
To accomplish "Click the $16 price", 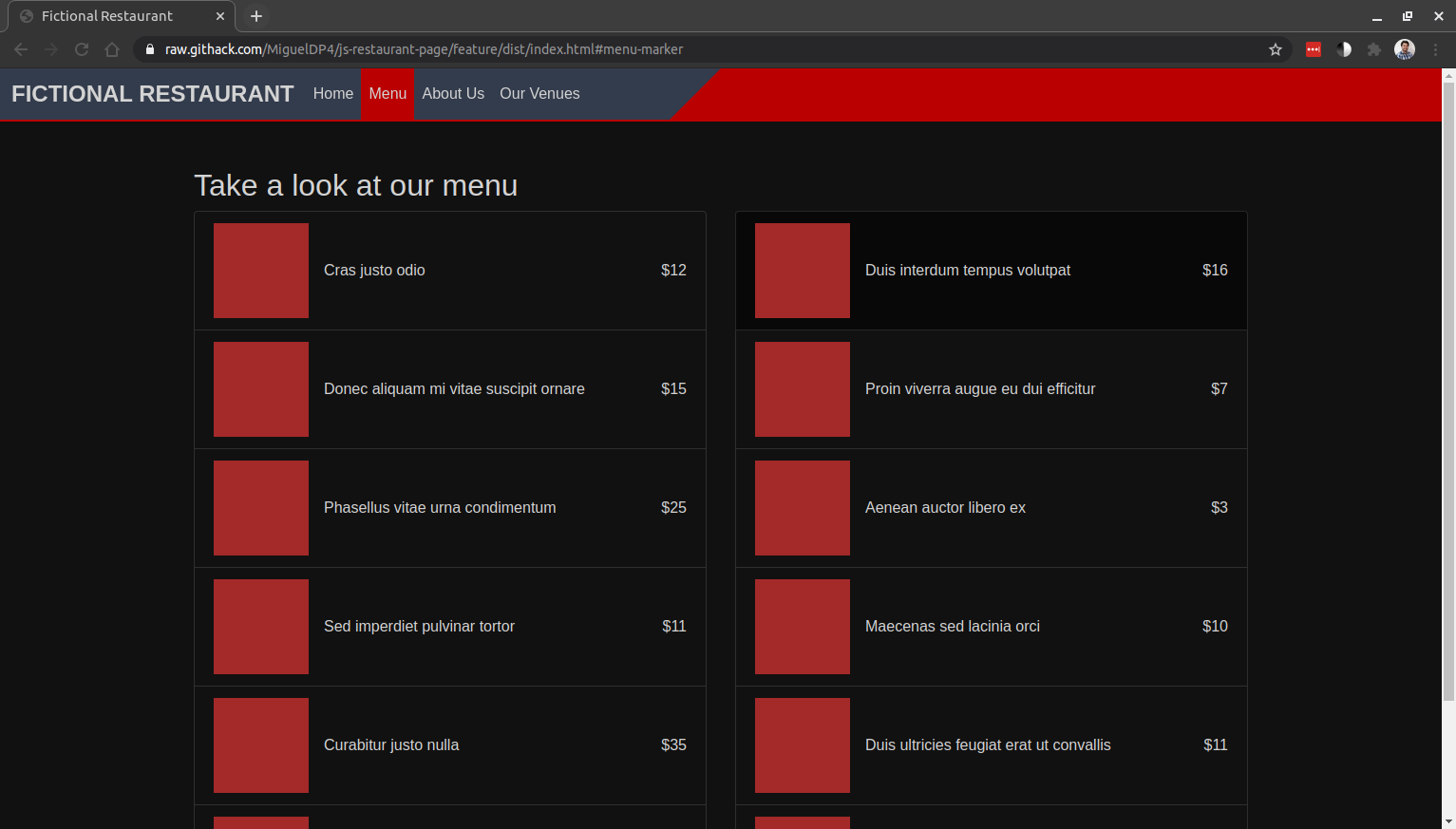I will click(1215, 271).
